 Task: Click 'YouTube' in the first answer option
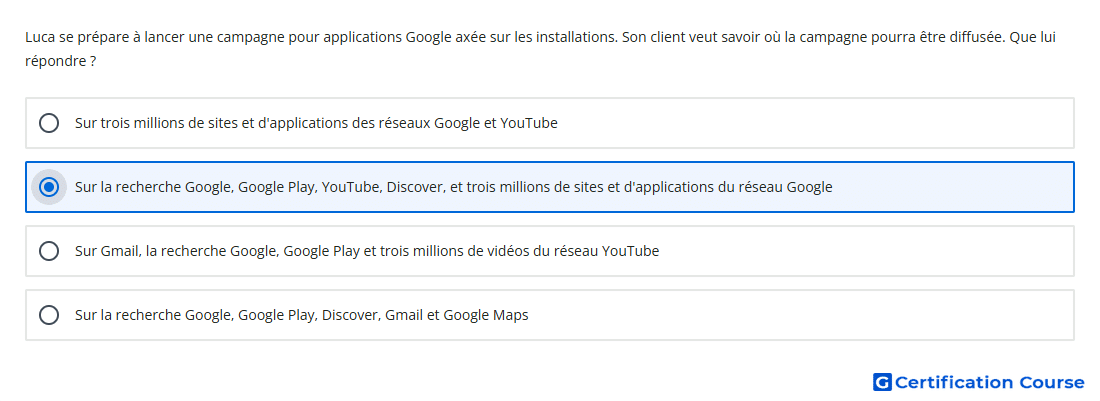[x=529, y=123]
